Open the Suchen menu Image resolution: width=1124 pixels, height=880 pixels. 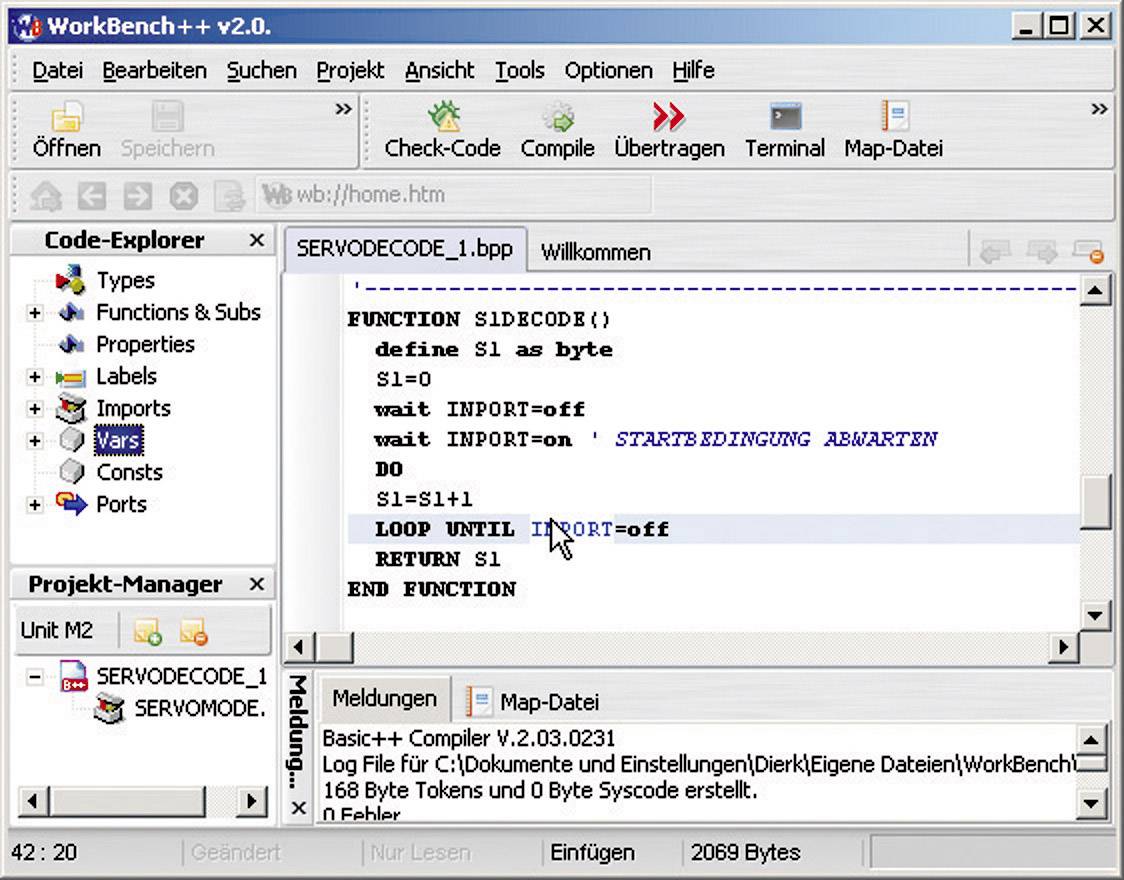pyautogui.click(x=262, y=70)
